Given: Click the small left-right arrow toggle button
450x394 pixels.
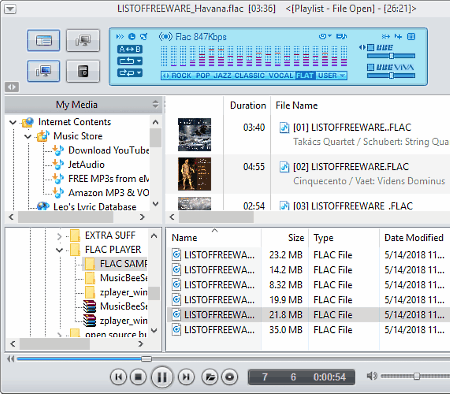Looking at the screenshot, I should pyautogui.click(x=12, y=87).
